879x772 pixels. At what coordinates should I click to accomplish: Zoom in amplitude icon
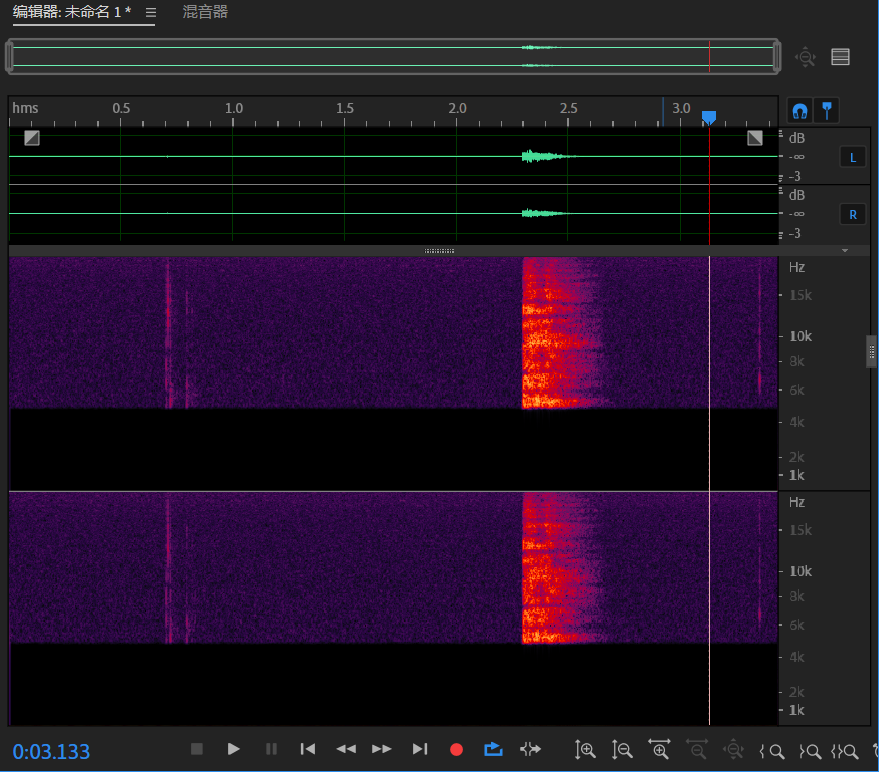[x=585, y=750]
